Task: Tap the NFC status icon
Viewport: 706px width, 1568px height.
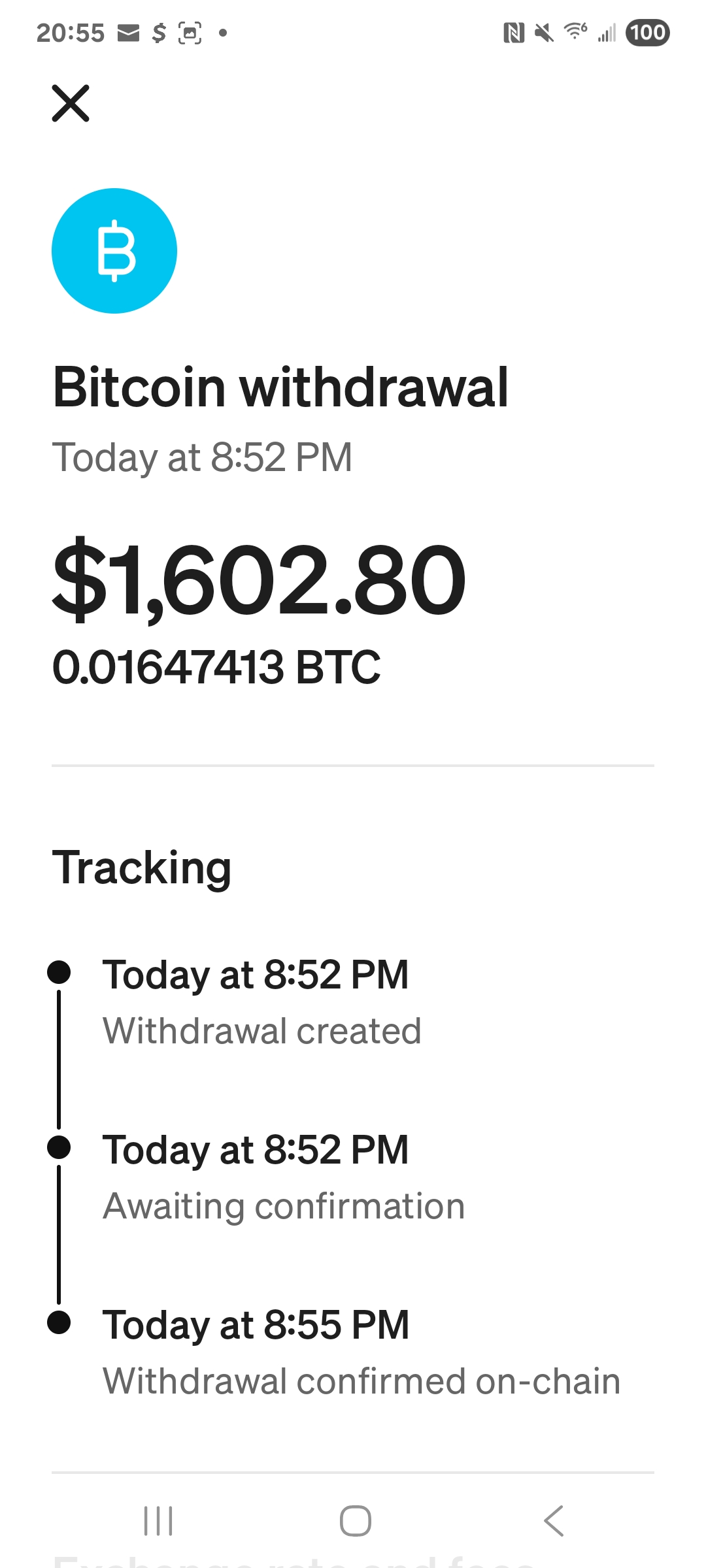Action: tap(514, 33)
